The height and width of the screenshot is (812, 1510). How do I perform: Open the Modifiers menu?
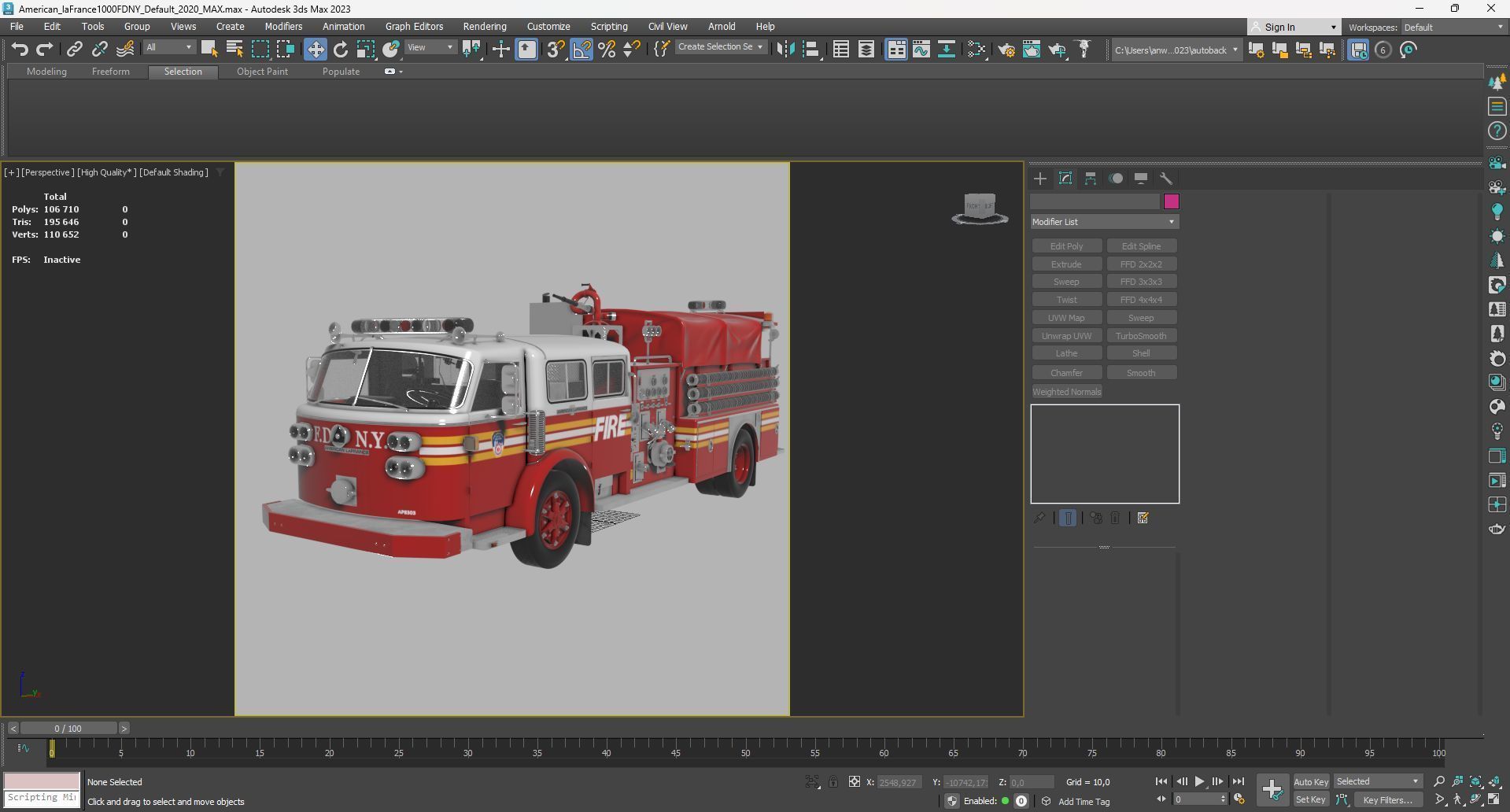[x=283, y=27]
